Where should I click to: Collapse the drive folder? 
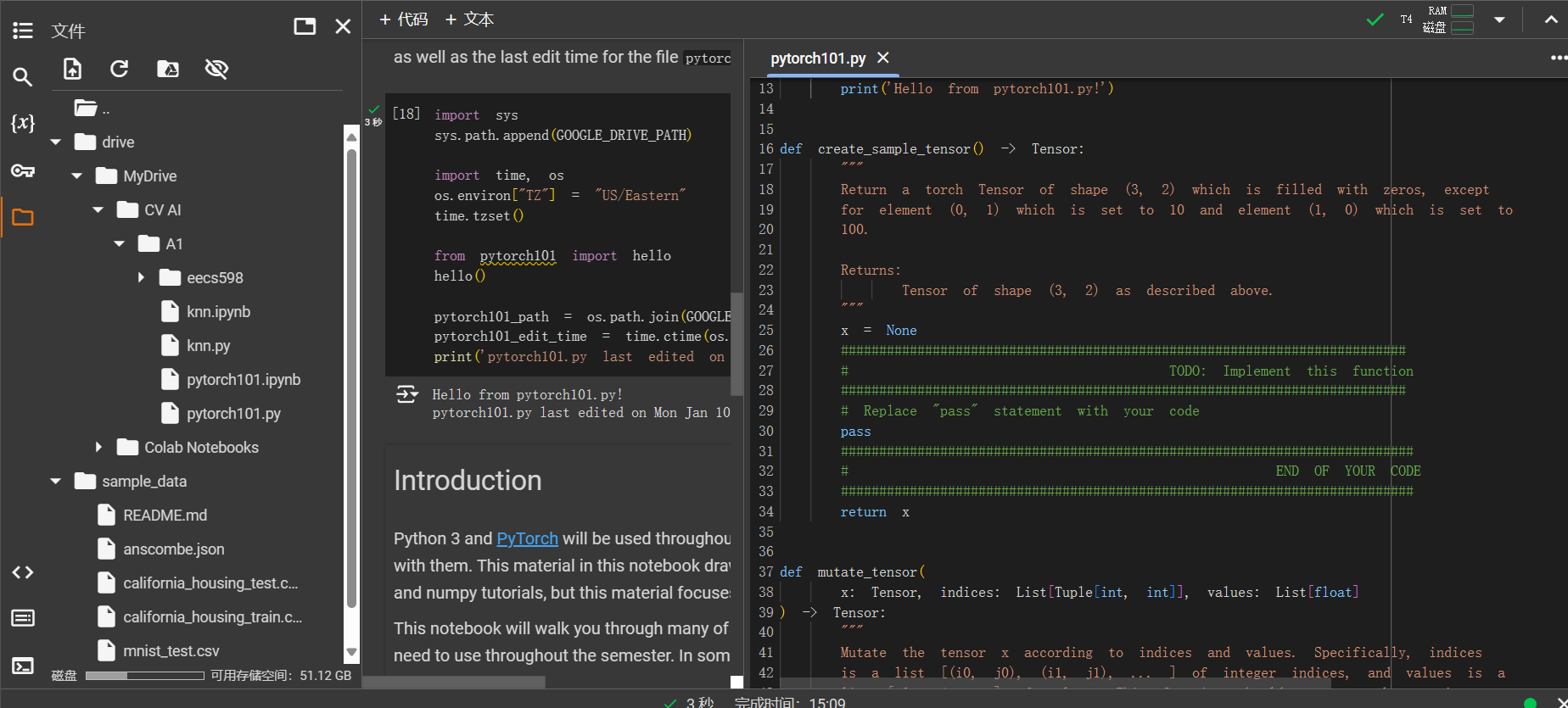pyautogui.click(x=56, y=142)
